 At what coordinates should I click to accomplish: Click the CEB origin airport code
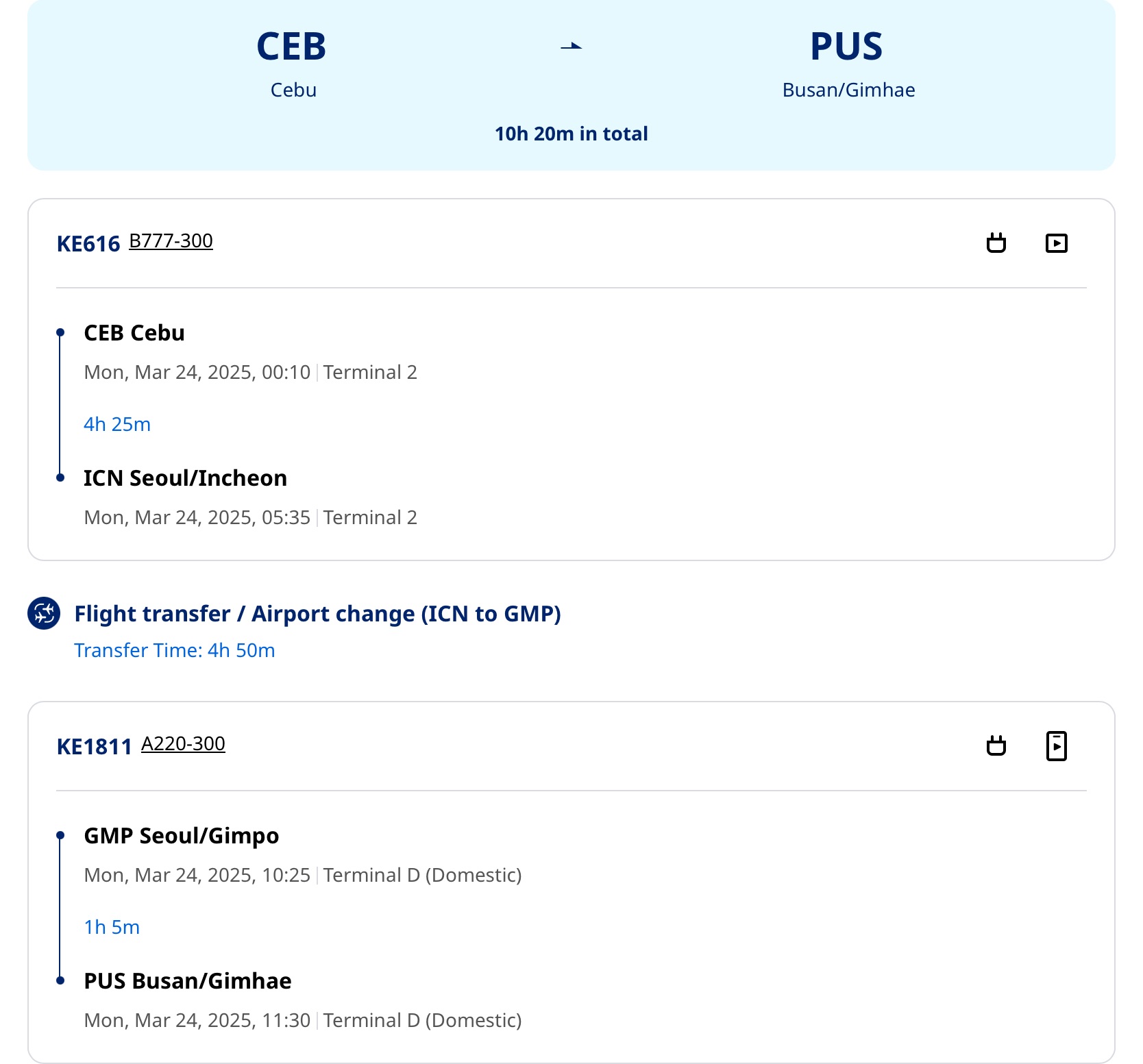coord(291,47)
